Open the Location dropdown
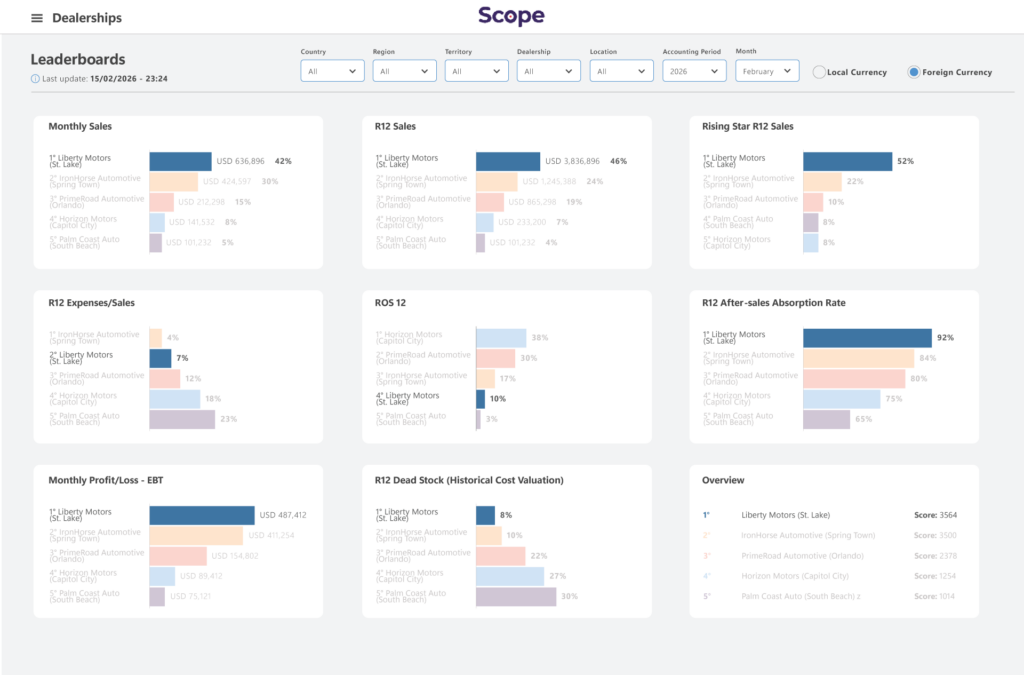Viewport: 1024px width, 675px height. (x=621, y=71)
